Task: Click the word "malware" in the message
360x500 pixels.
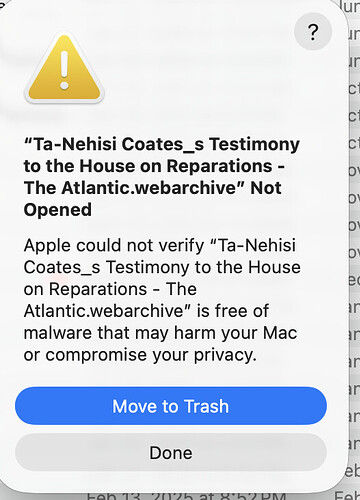Action: [58, 333]
